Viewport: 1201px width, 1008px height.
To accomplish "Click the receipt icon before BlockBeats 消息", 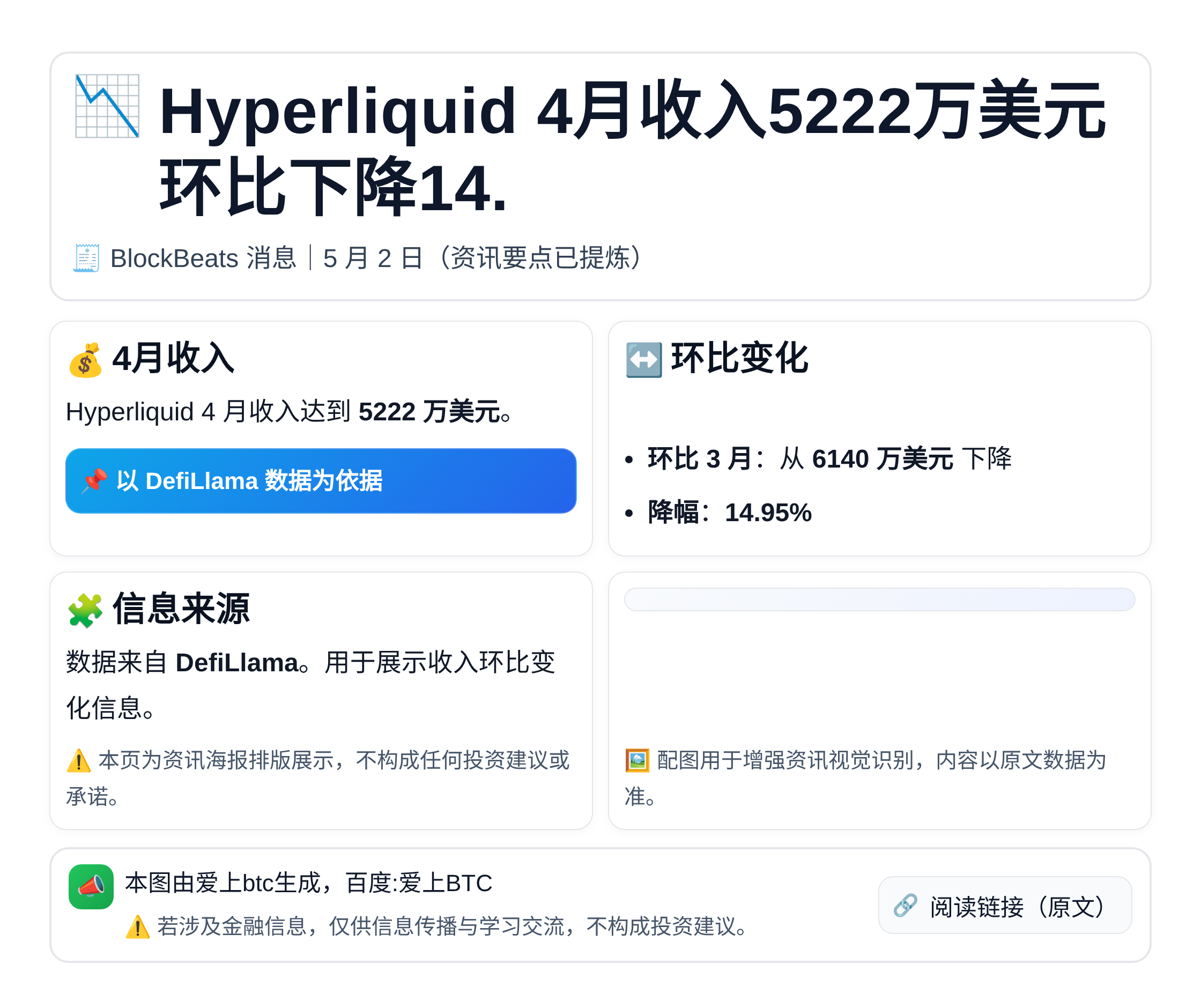I will click(86, 258).
